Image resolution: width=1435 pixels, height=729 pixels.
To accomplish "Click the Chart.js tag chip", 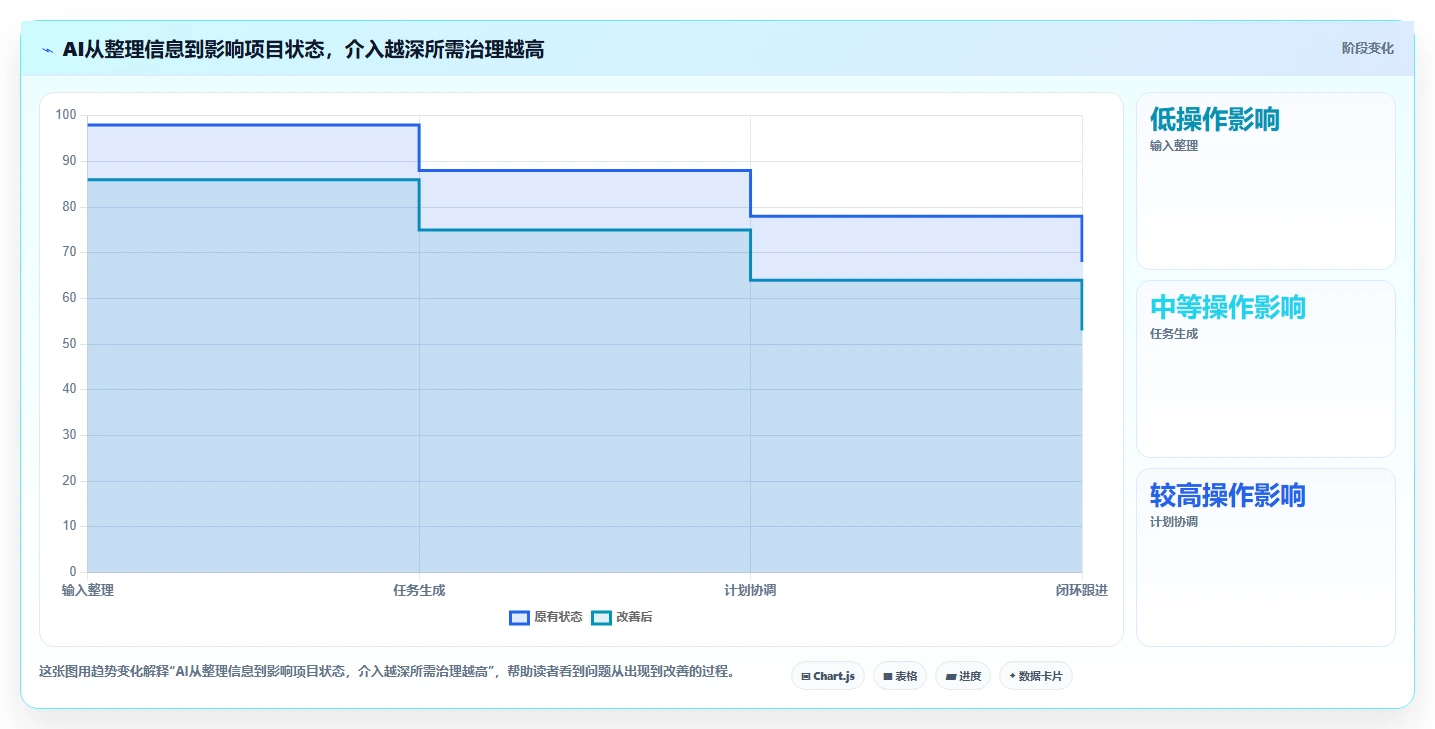I will 828,676.
